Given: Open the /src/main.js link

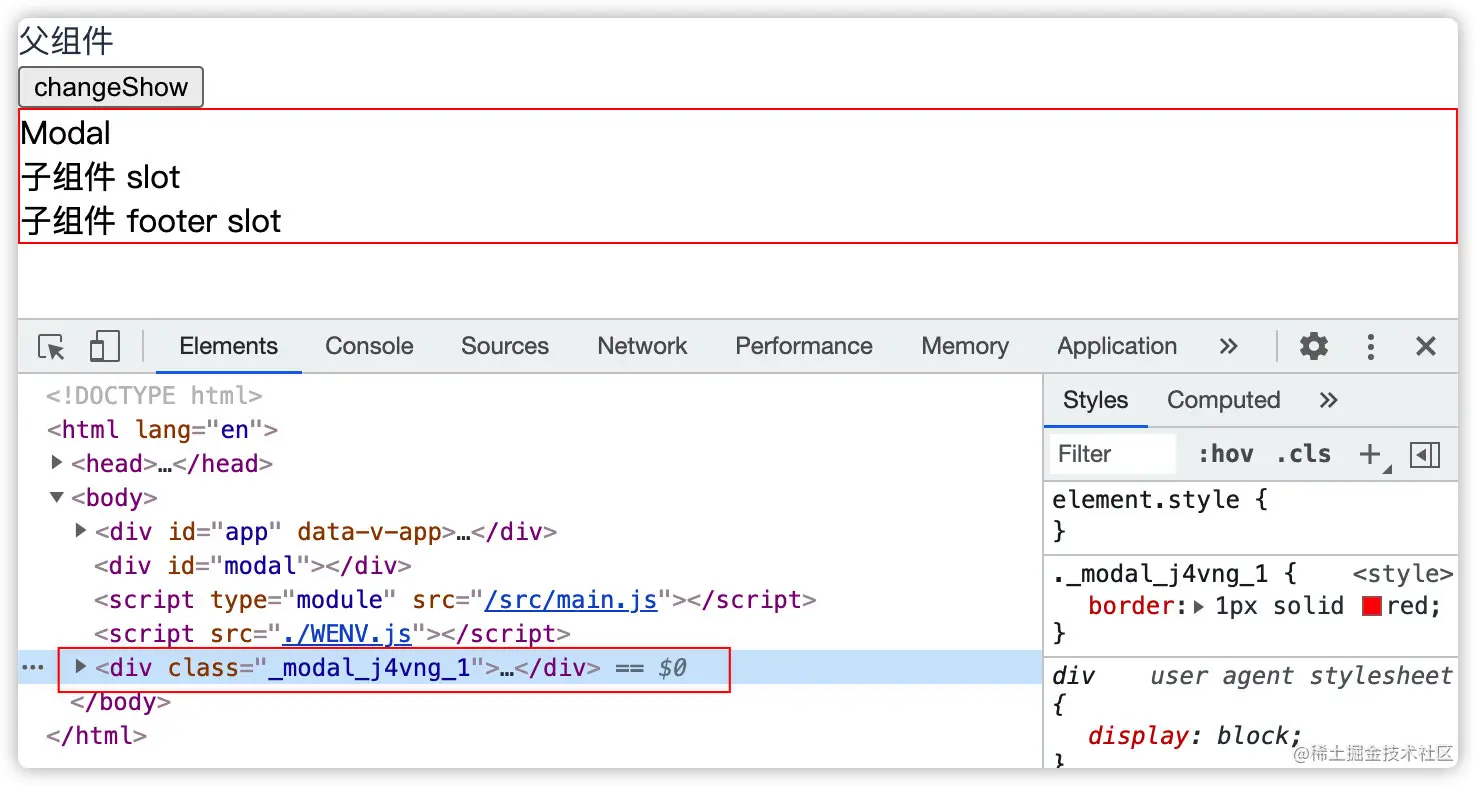Looking at the screenshot, I should [571, 599].
